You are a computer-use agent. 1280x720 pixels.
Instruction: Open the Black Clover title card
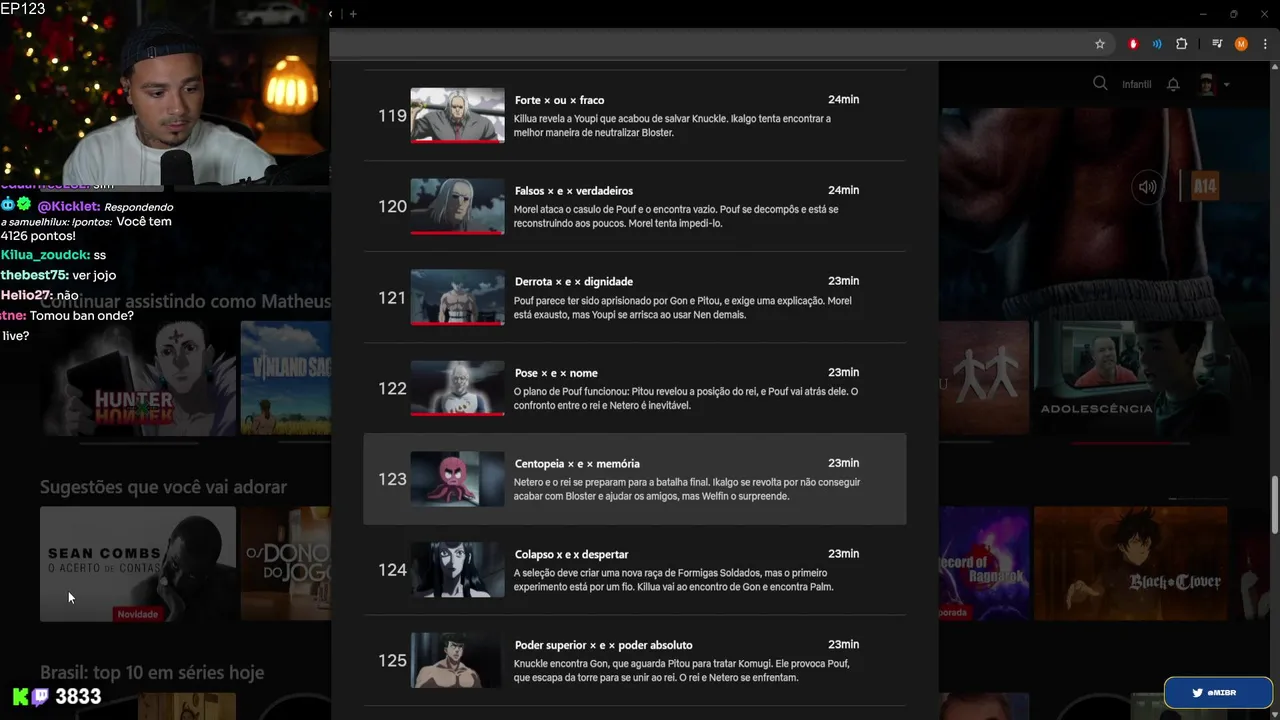pyautogui.click(x=1130, y=563)
